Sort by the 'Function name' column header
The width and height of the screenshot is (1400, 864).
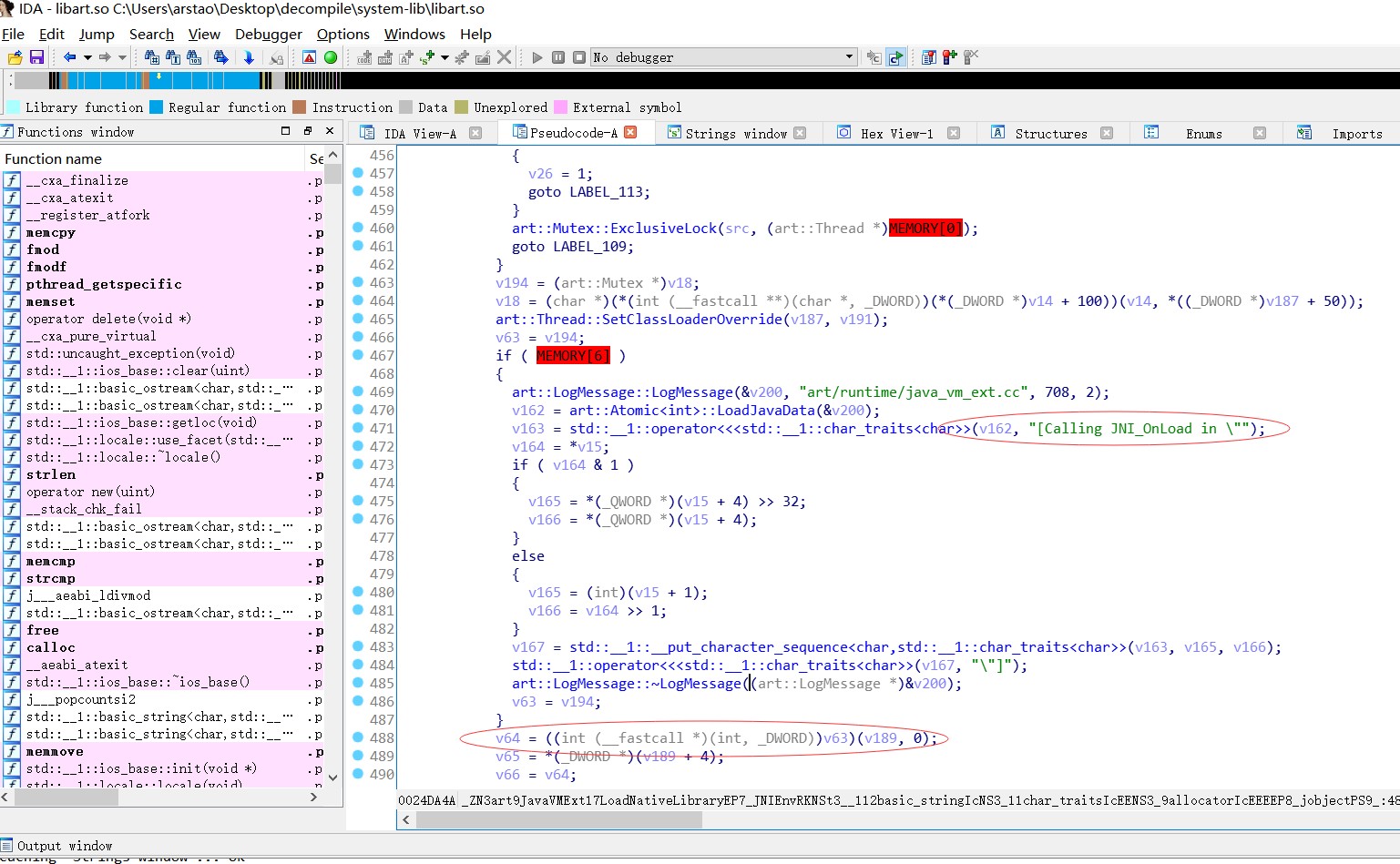click(153, 158)
